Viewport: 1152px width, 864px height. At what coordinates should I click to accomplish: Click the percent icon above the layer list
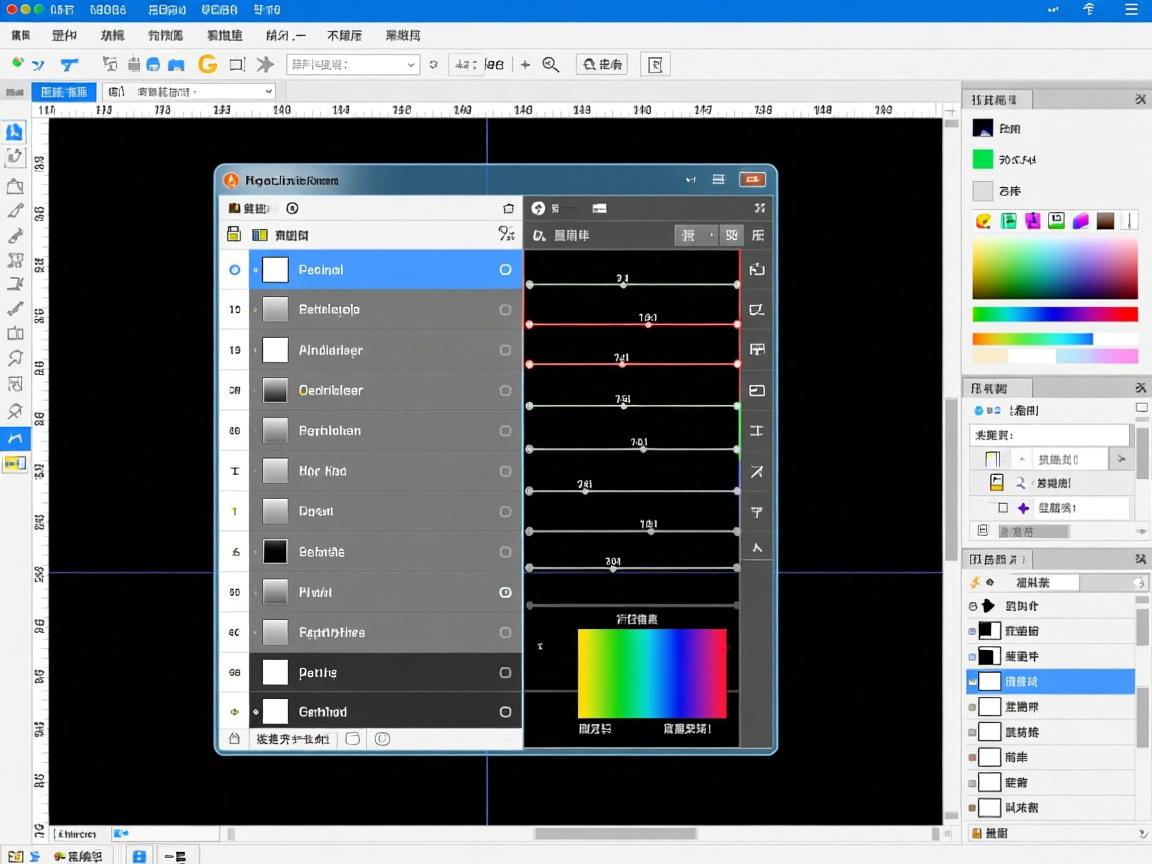(x=505, y=234)
